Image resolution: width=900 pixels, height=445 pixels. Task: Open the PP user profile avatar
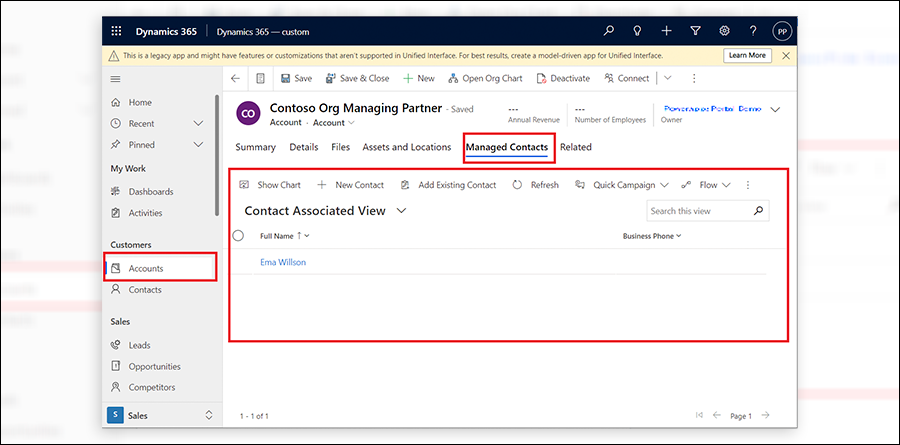(x=782, y=32)
